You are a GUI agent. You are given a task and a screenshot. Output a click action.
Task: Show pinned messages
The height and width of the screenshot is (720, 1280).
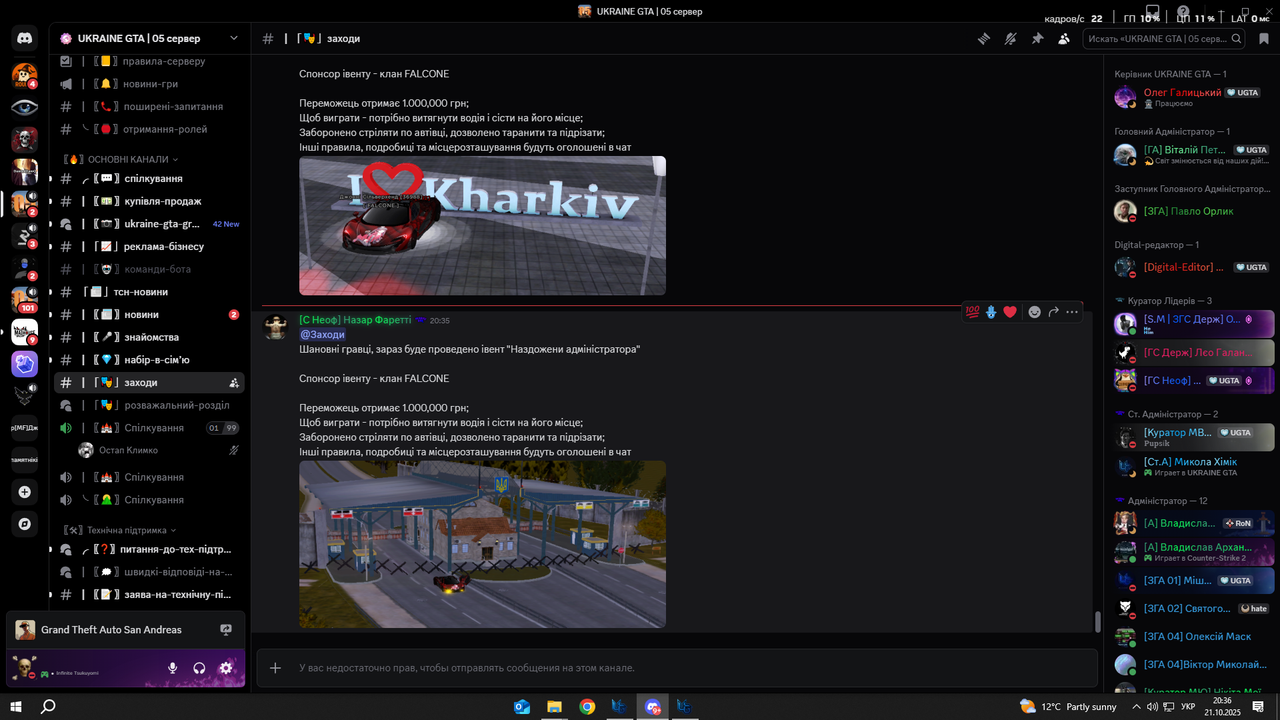pos(1037,38)
